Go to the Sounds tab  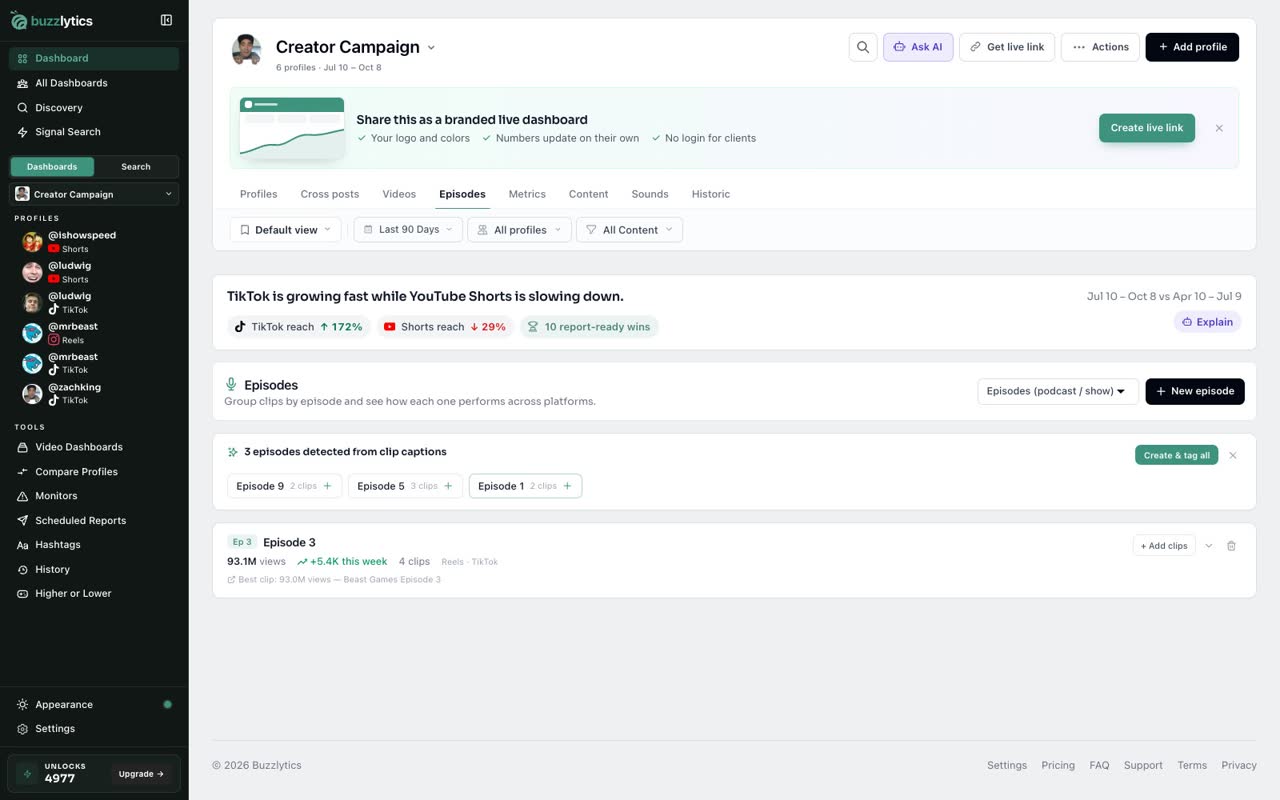(650, 194)
